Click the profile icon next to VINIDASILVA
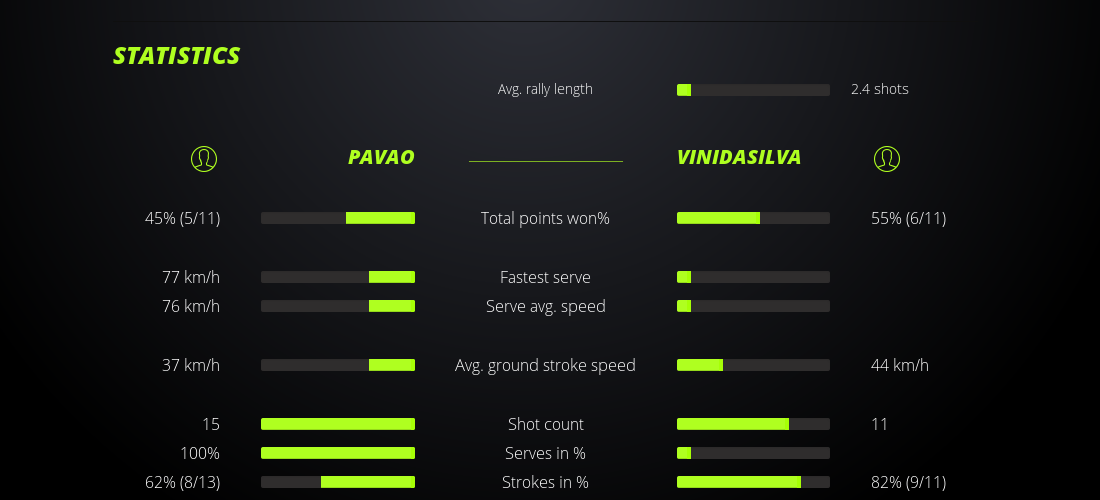 886,158
